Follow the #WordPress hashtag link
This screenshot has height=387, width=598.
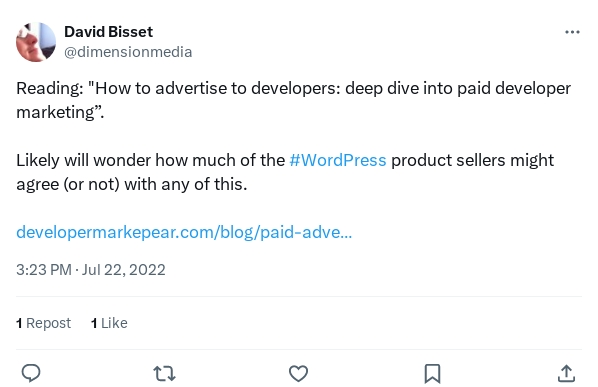tap(338, 160)
